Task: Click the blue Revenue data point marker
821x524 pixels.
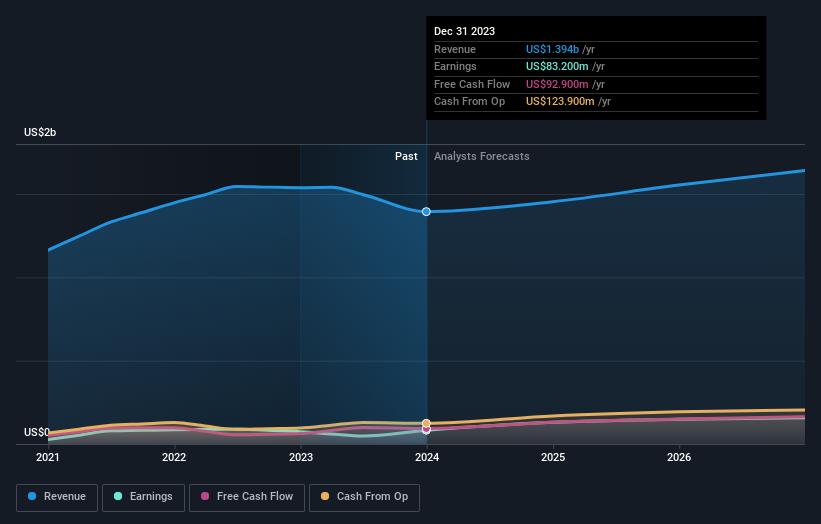Action: [x=426, y=211]
